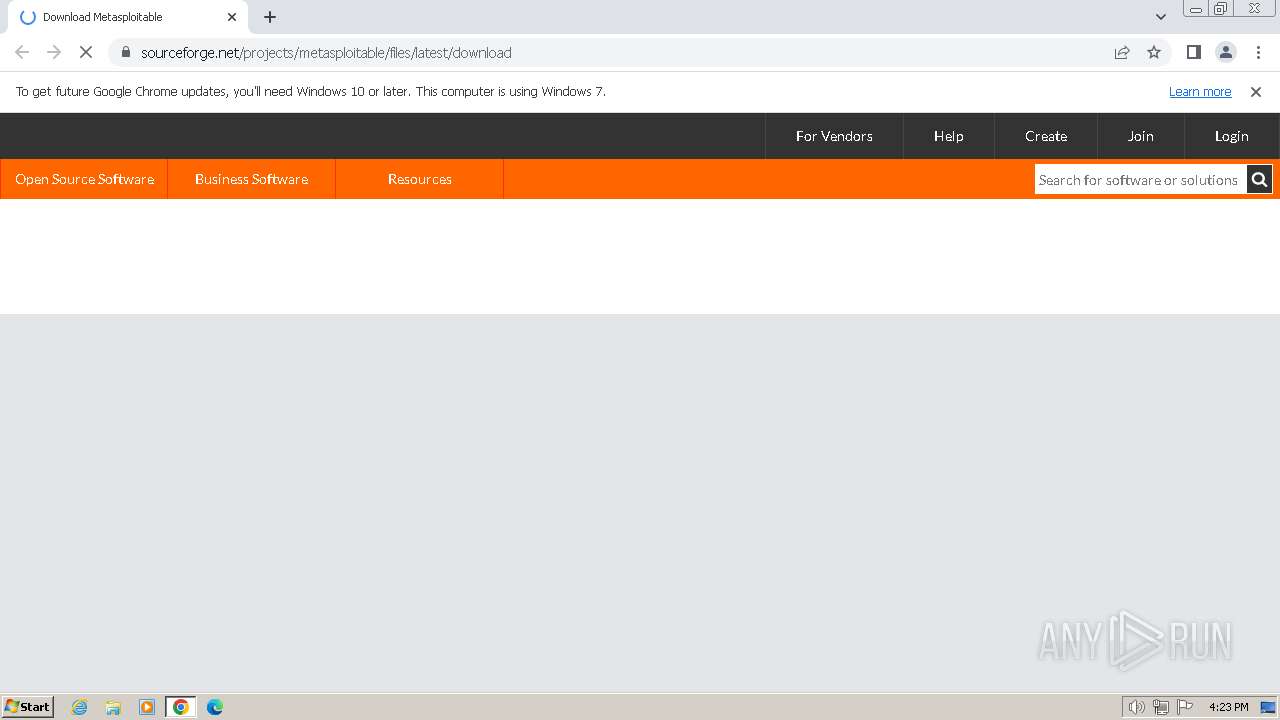
Task: Open the Chrome three-dot menu
Action: coord(1258,52)
